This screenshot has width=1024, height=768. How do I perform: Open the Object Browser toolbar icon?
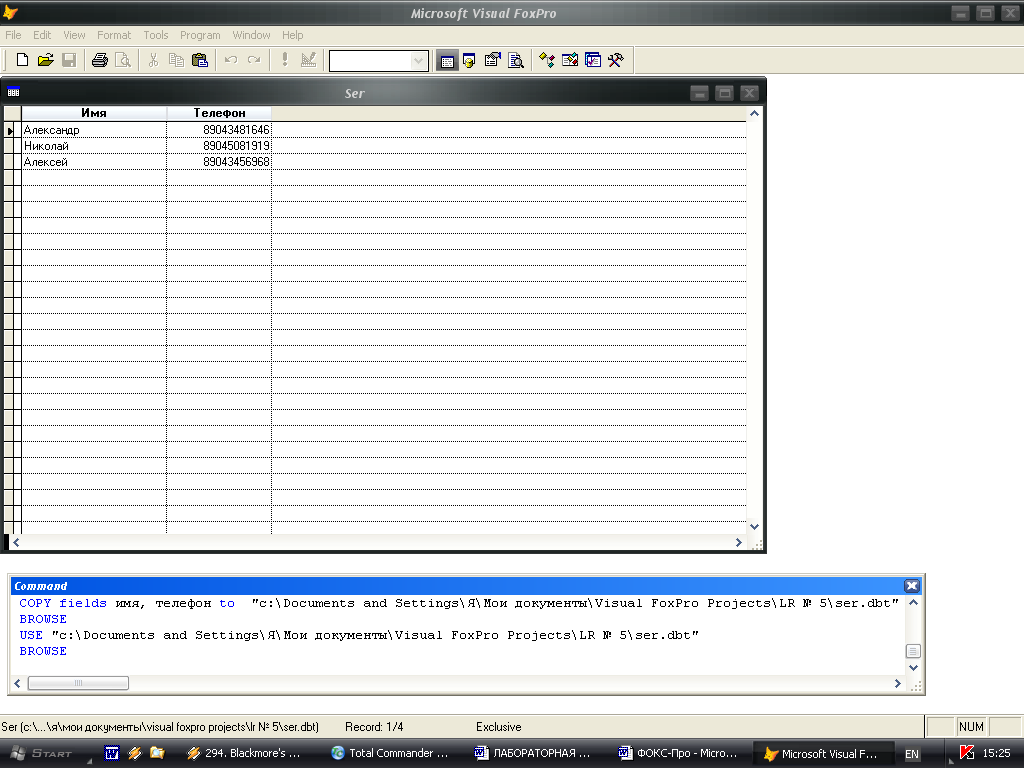coord(569,61)
